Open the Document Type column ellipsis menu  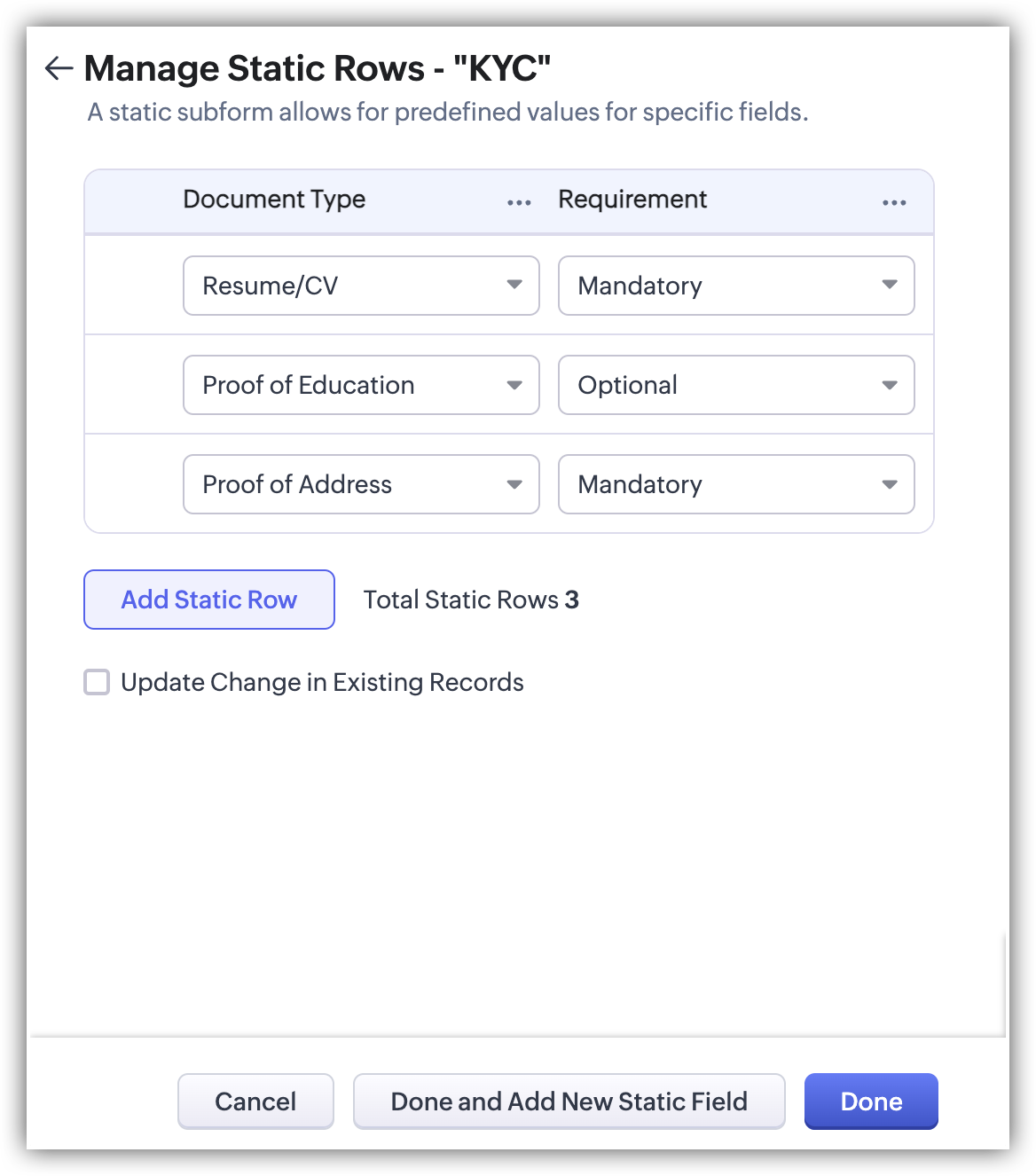coord(519,202)
